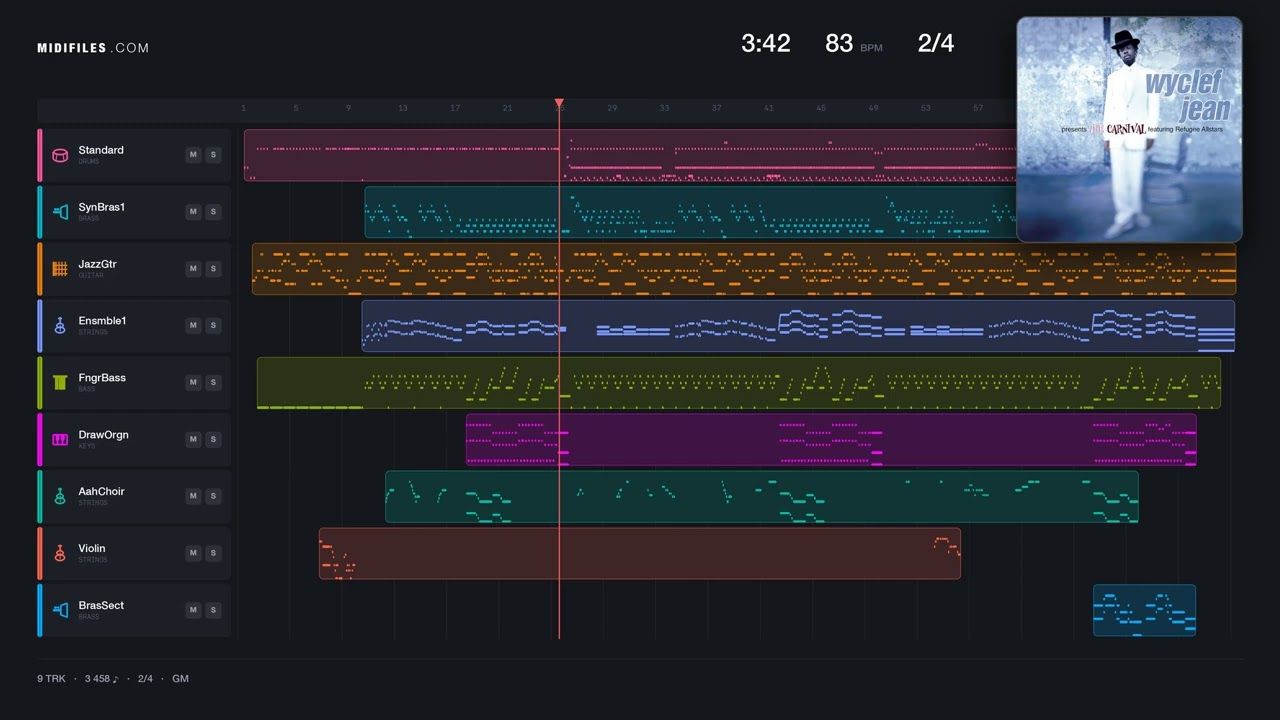Mute the SynBras1 track
Screen dimensions: 1280x720
(193, 212)
